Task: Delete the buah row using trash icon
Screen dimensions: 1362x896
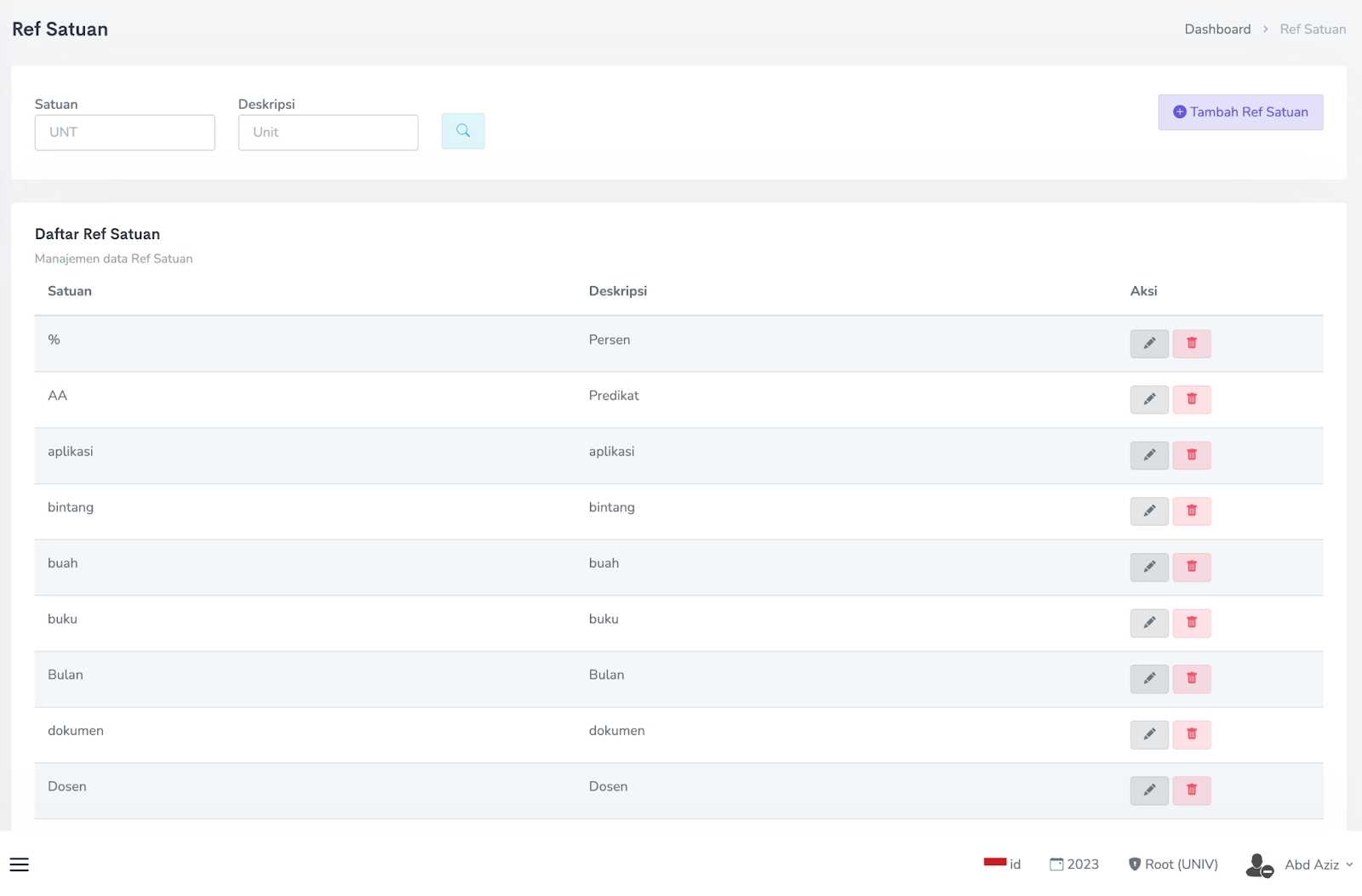Action: coord(1191,567)
